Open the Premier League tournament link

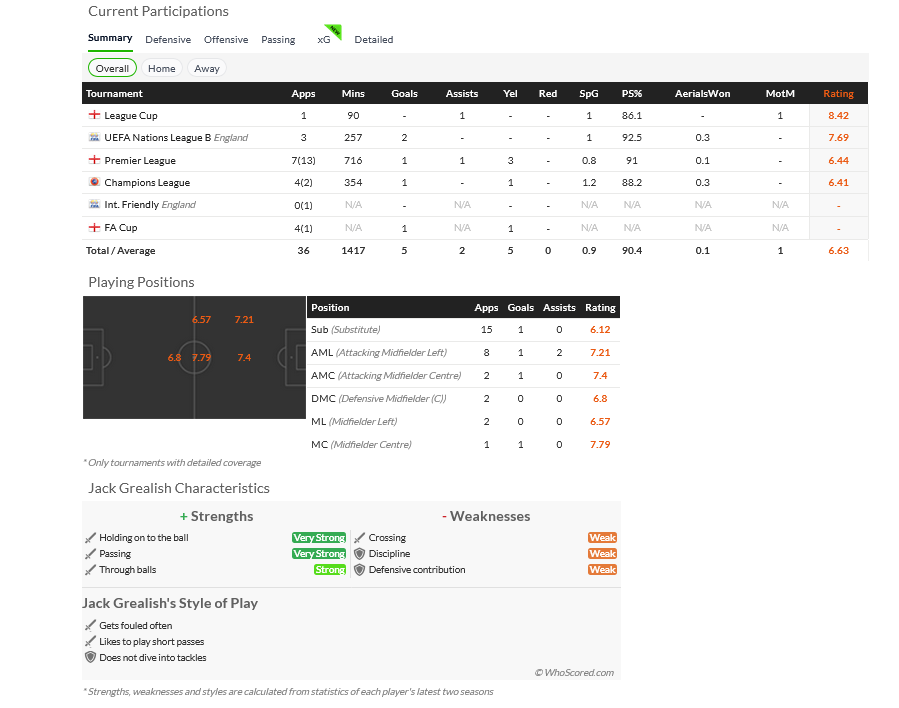(x=140, y=161)
